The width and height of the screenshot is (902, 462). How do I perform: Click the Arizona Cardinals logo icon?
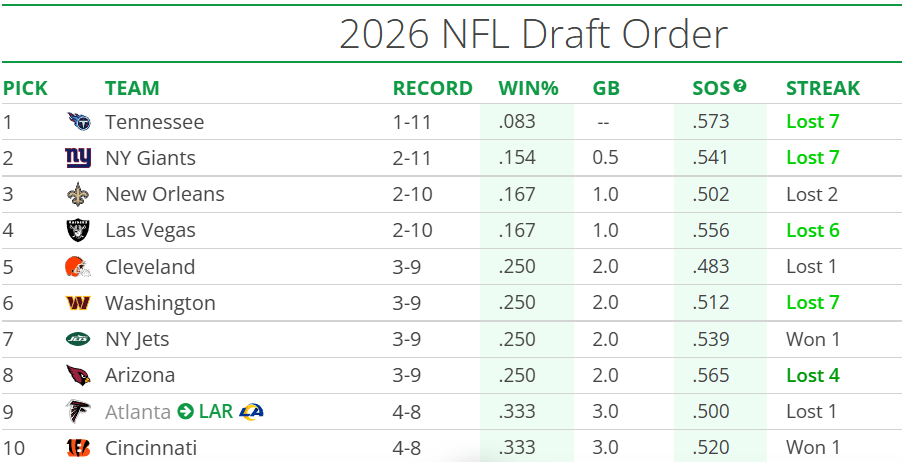[78, 376]
